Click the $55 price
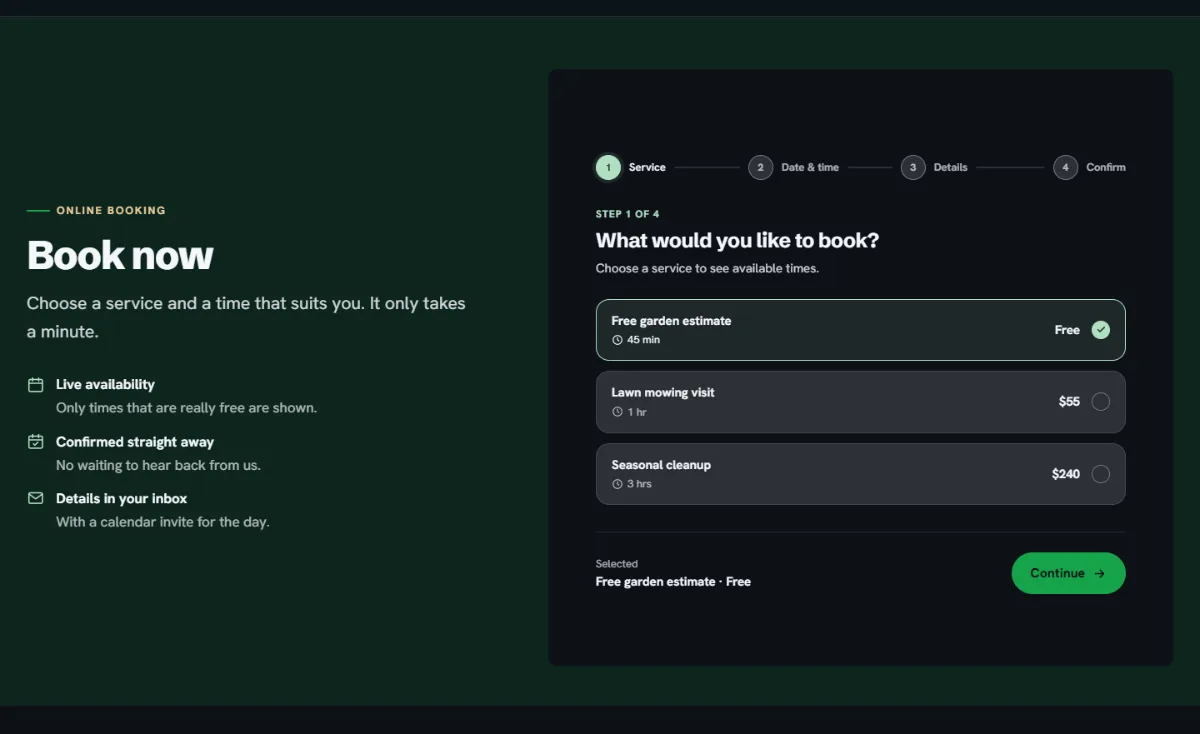 (x=1069, y=402)
